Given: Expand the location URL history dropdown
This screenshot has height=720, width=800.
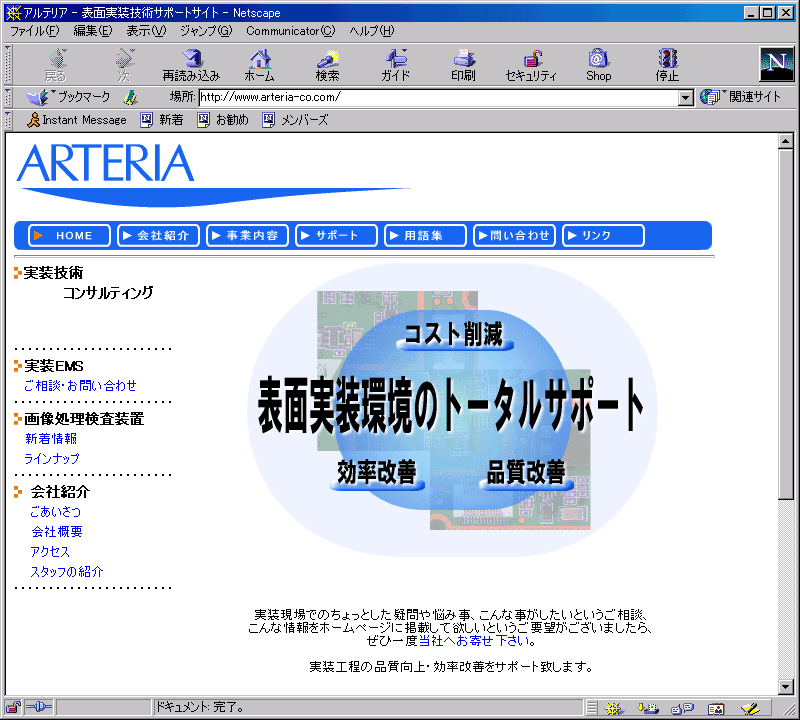Looking at the screenshot, I should 686,97.
